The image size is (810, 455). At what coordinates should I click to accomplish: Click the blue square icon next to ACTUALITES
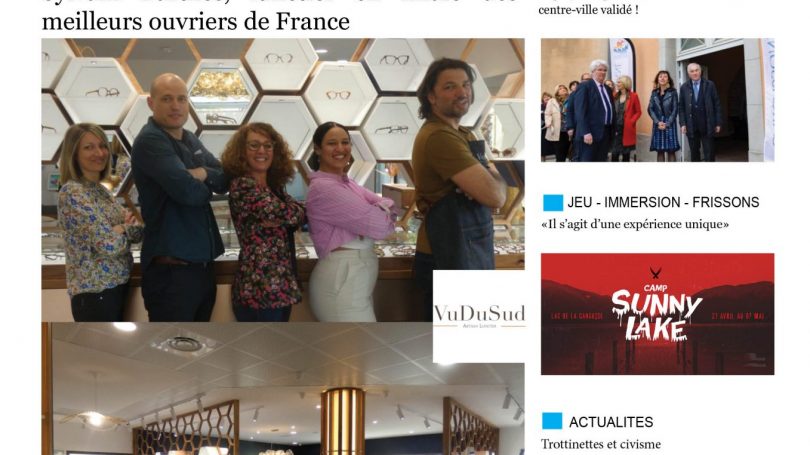coord(552,421)
